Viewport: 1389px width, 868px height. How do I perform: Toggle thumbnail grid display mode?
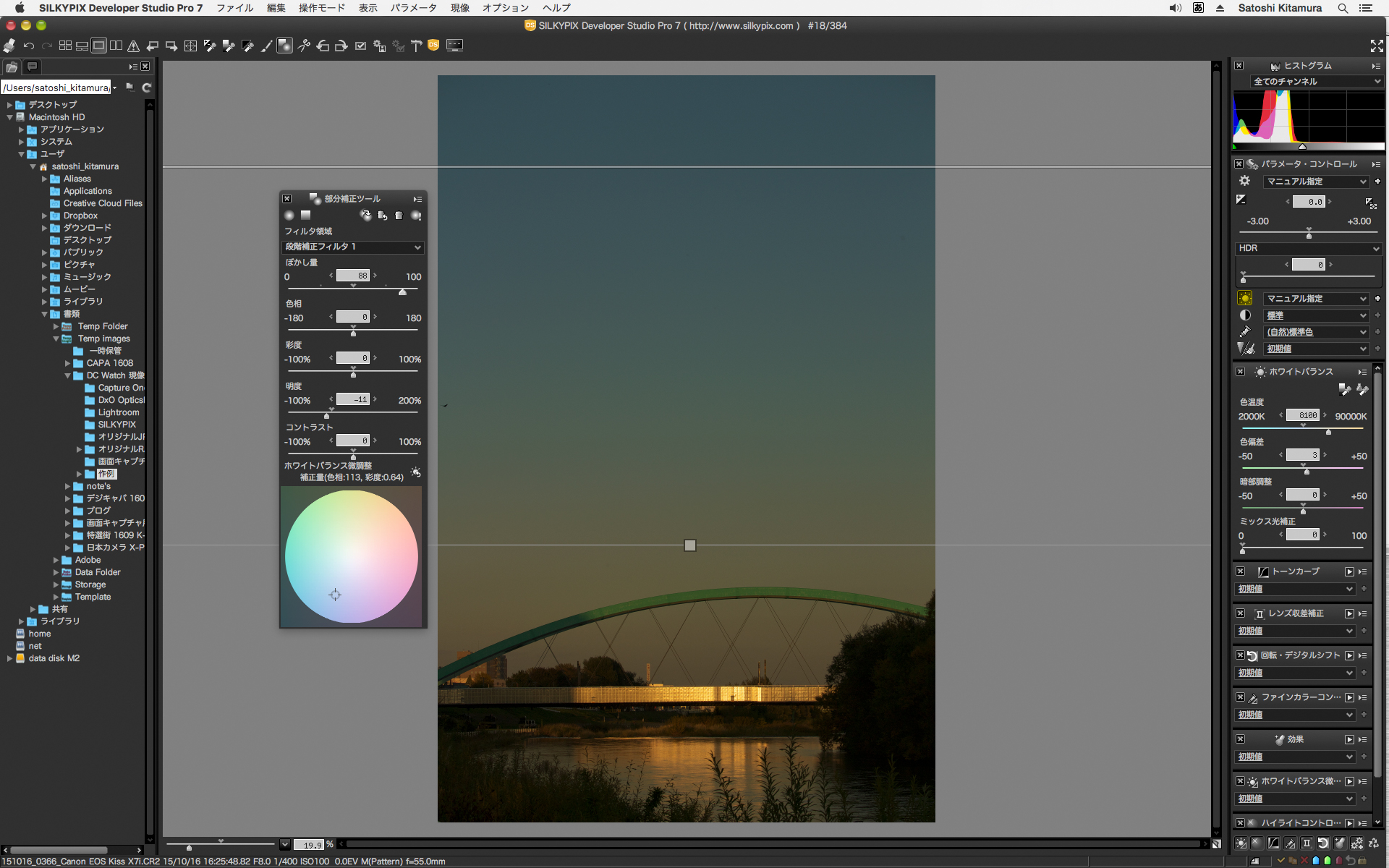[x=65, y=46]
